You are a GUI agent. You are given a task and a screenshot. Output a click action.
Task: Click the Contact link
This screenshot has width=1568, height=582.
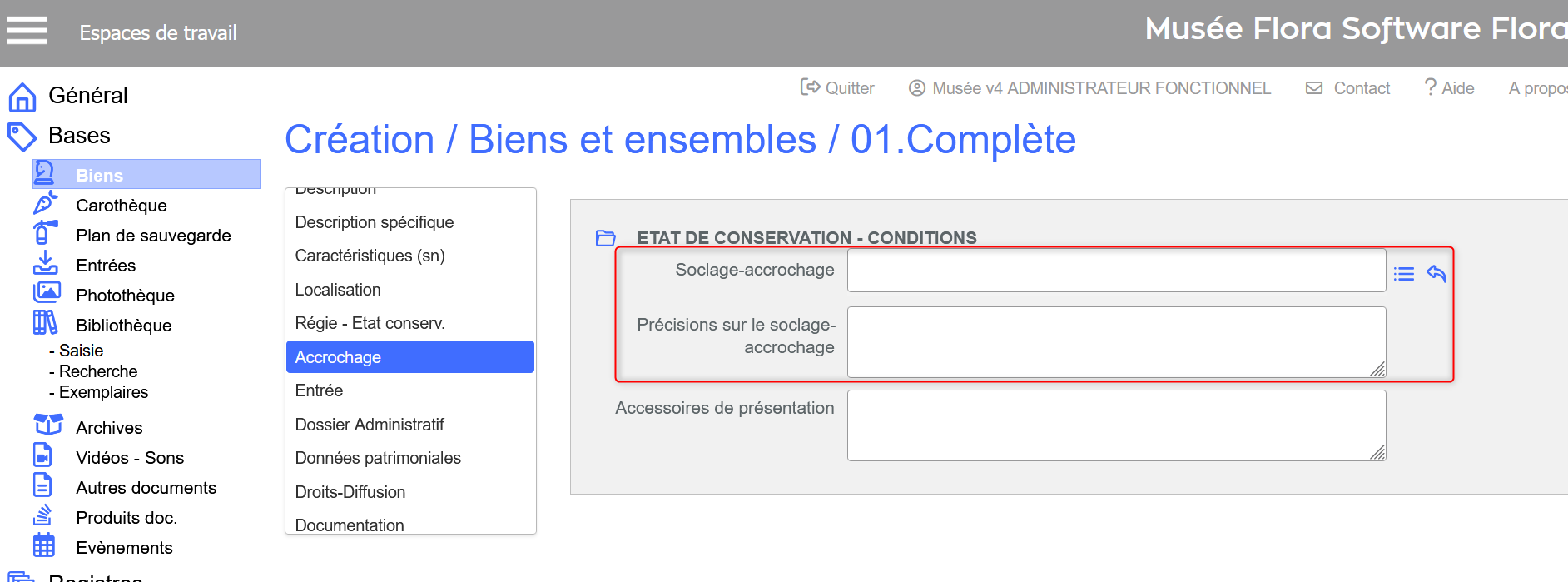click(x=1348, y=88)
